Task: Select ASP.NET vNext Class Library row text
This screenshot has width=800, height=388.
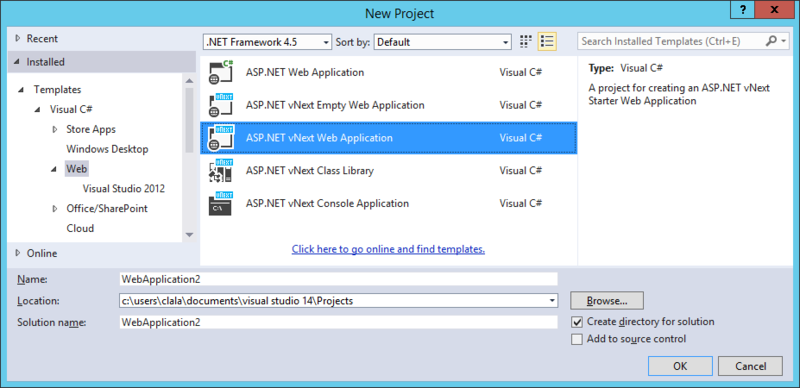Action: (x=310, y=171)
